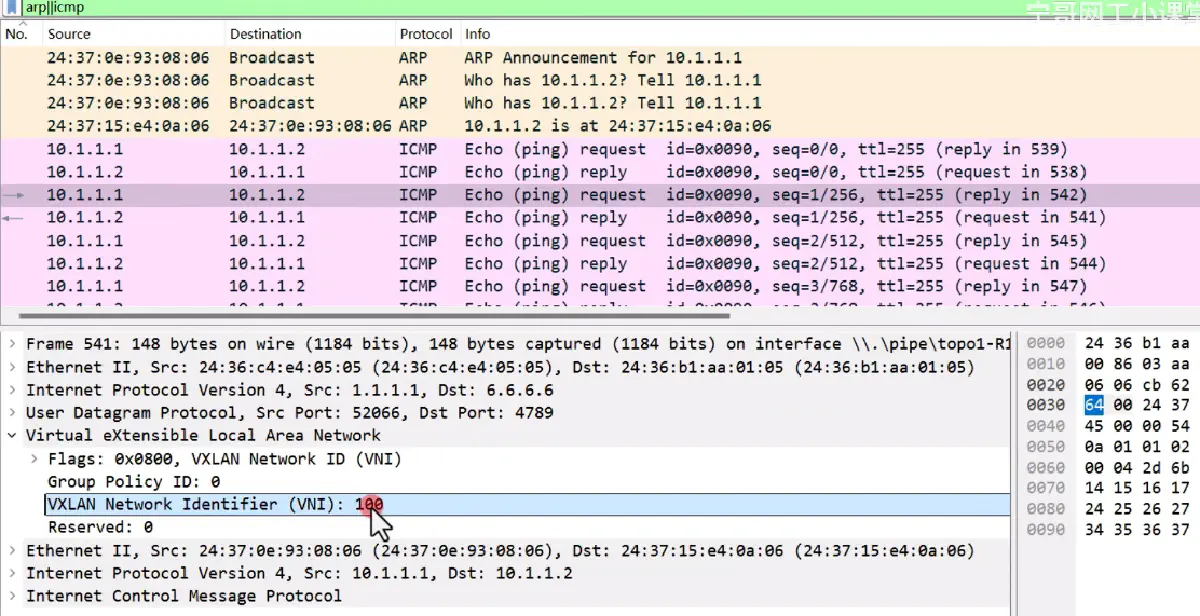Select the Echo request seq=0/0 packet
The height and width of the screenshot is (616, 1200).
[600, 149]
